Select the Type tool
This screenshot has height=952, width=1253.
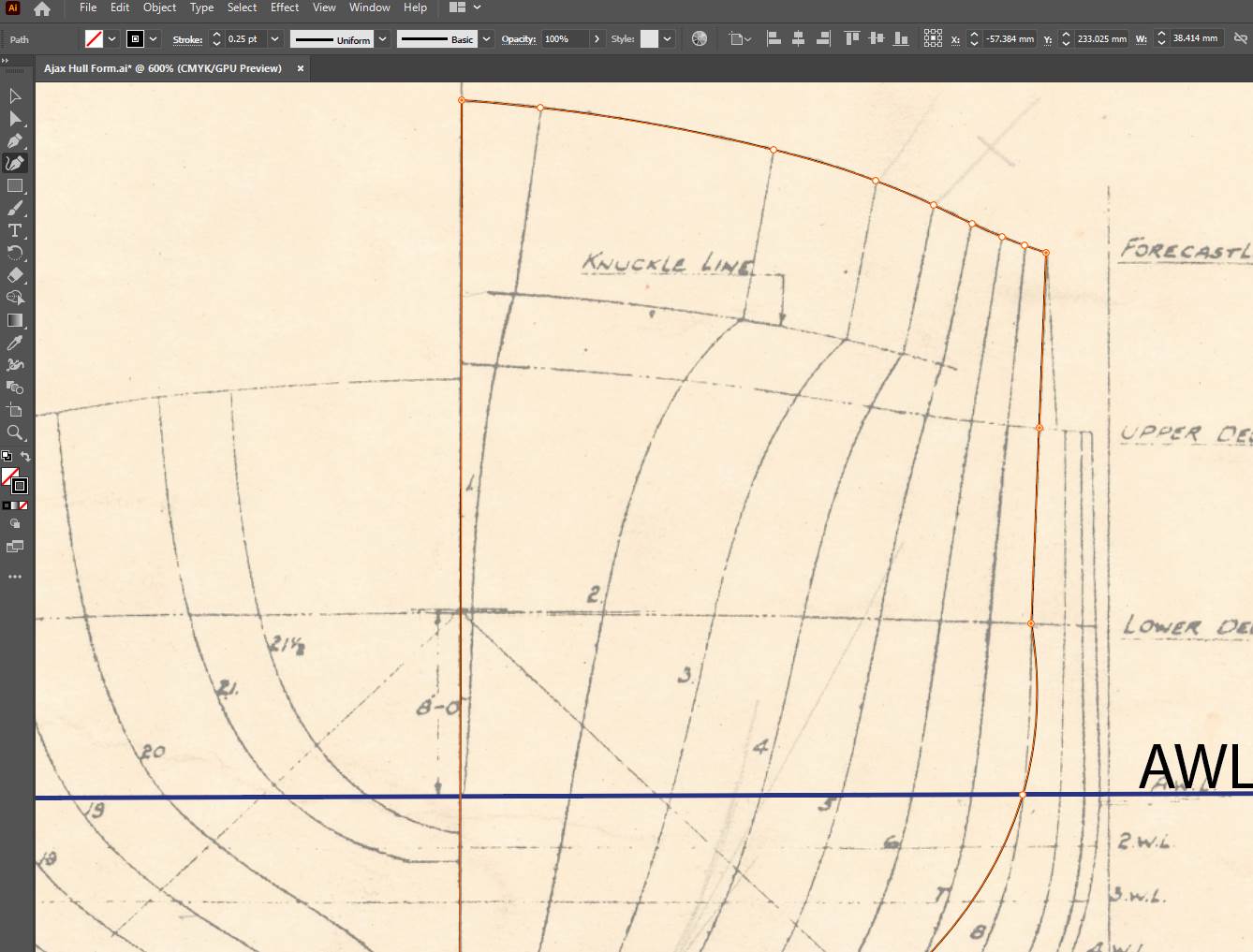(15, 231)
